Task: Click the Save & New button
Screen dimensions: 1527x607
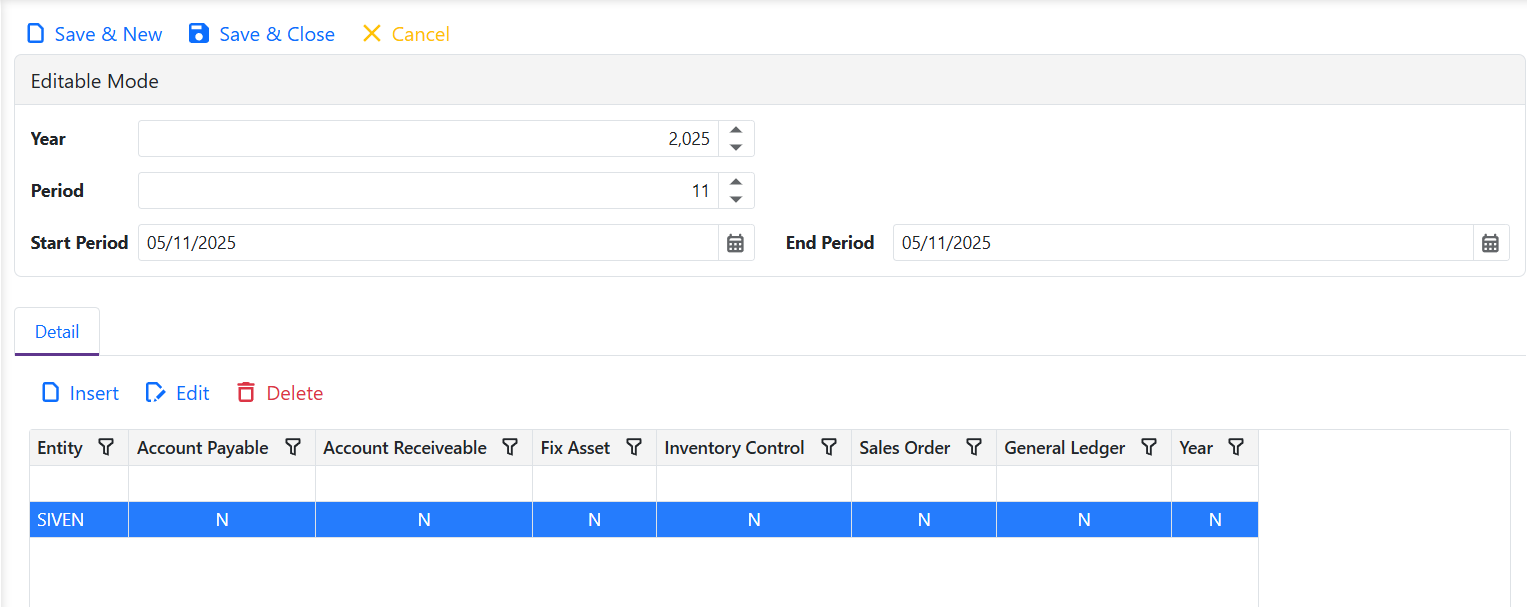Action: point(94,34)
